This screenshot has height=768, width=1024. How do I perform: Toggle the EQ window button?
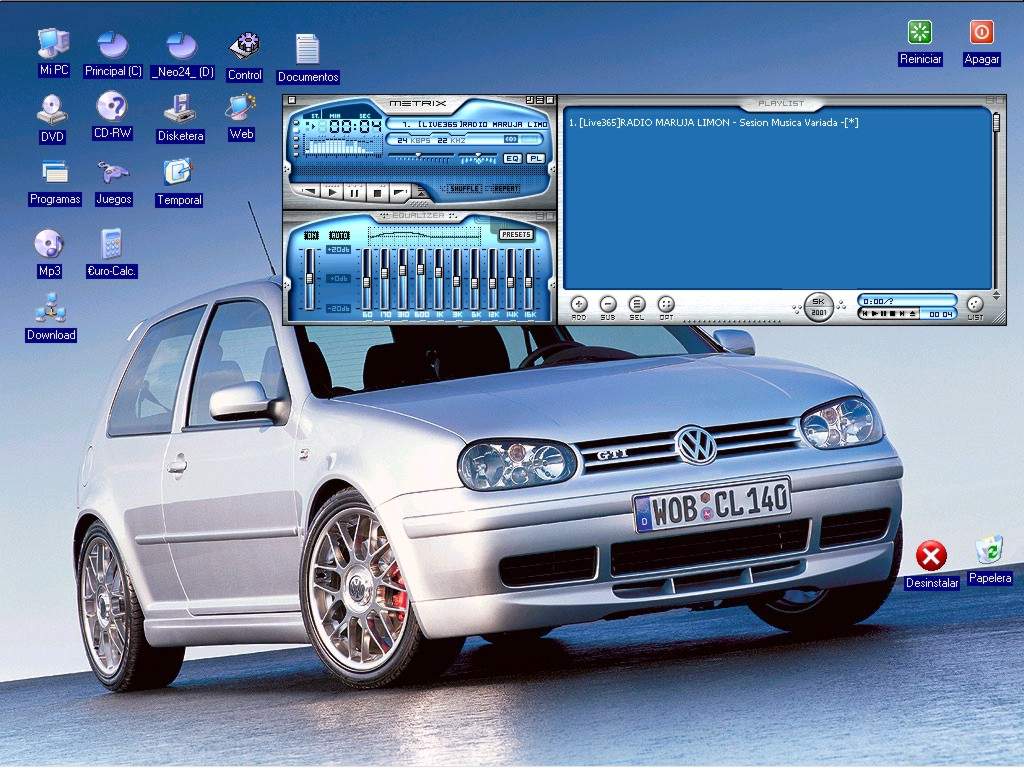[513, 159]
